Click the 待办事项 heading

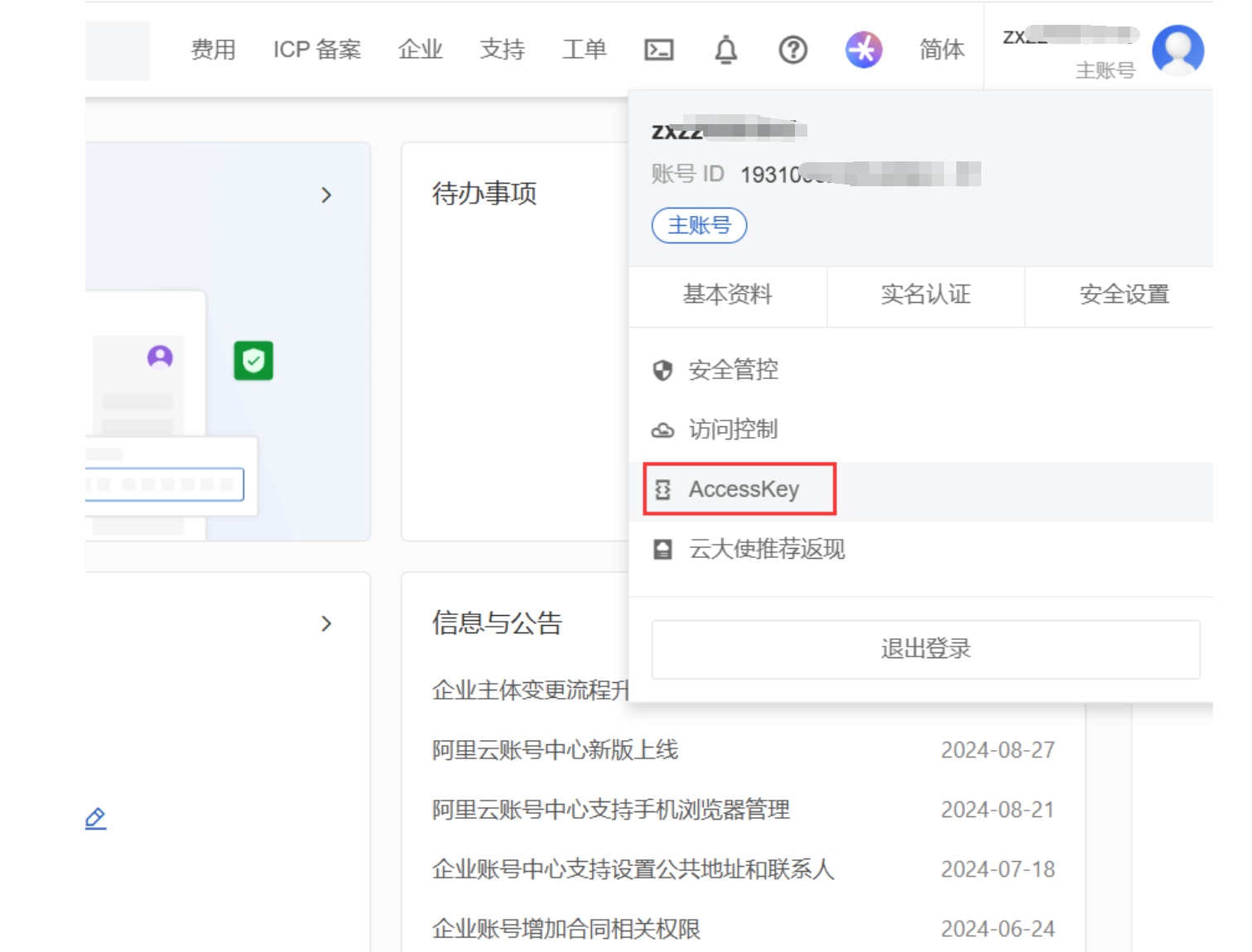[x=484, y=194]
